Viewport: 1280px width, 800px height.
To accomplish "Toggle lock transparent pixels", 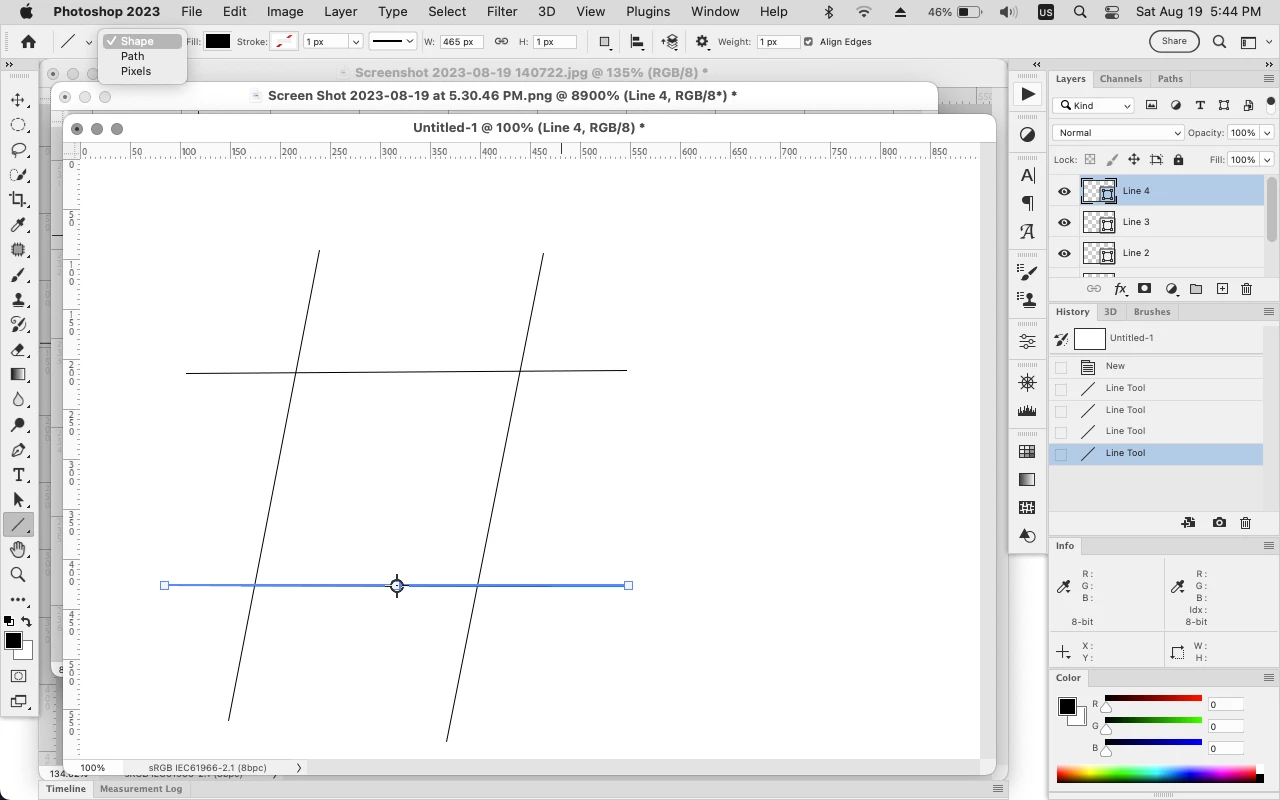I will tap(1090, 160).
